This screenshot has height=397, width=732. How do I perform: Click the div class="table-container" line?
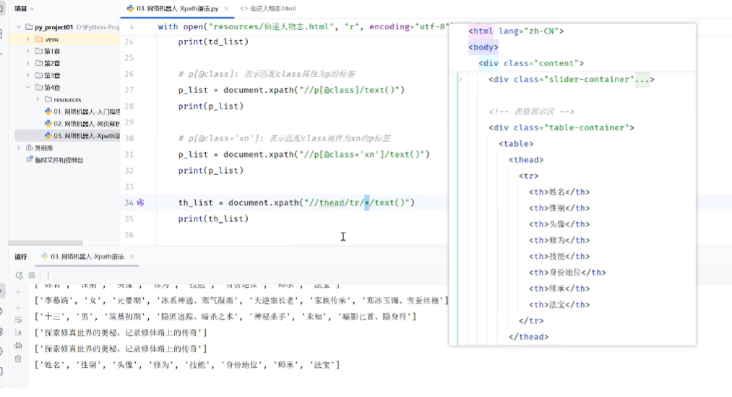pyautogui.click(x=562, y=128)
